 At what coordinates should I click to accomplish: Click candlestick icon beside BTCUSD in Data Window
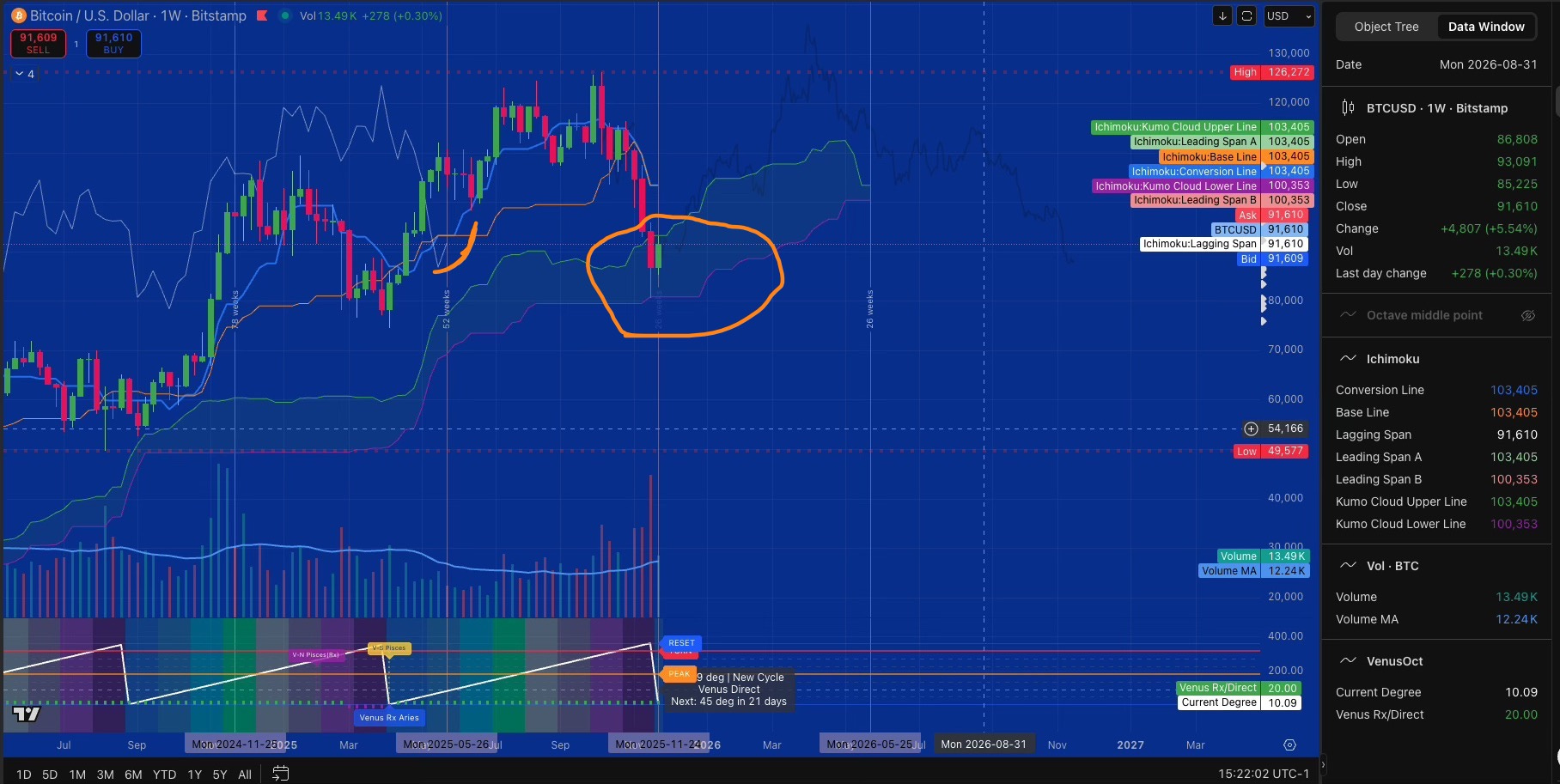1349,108
